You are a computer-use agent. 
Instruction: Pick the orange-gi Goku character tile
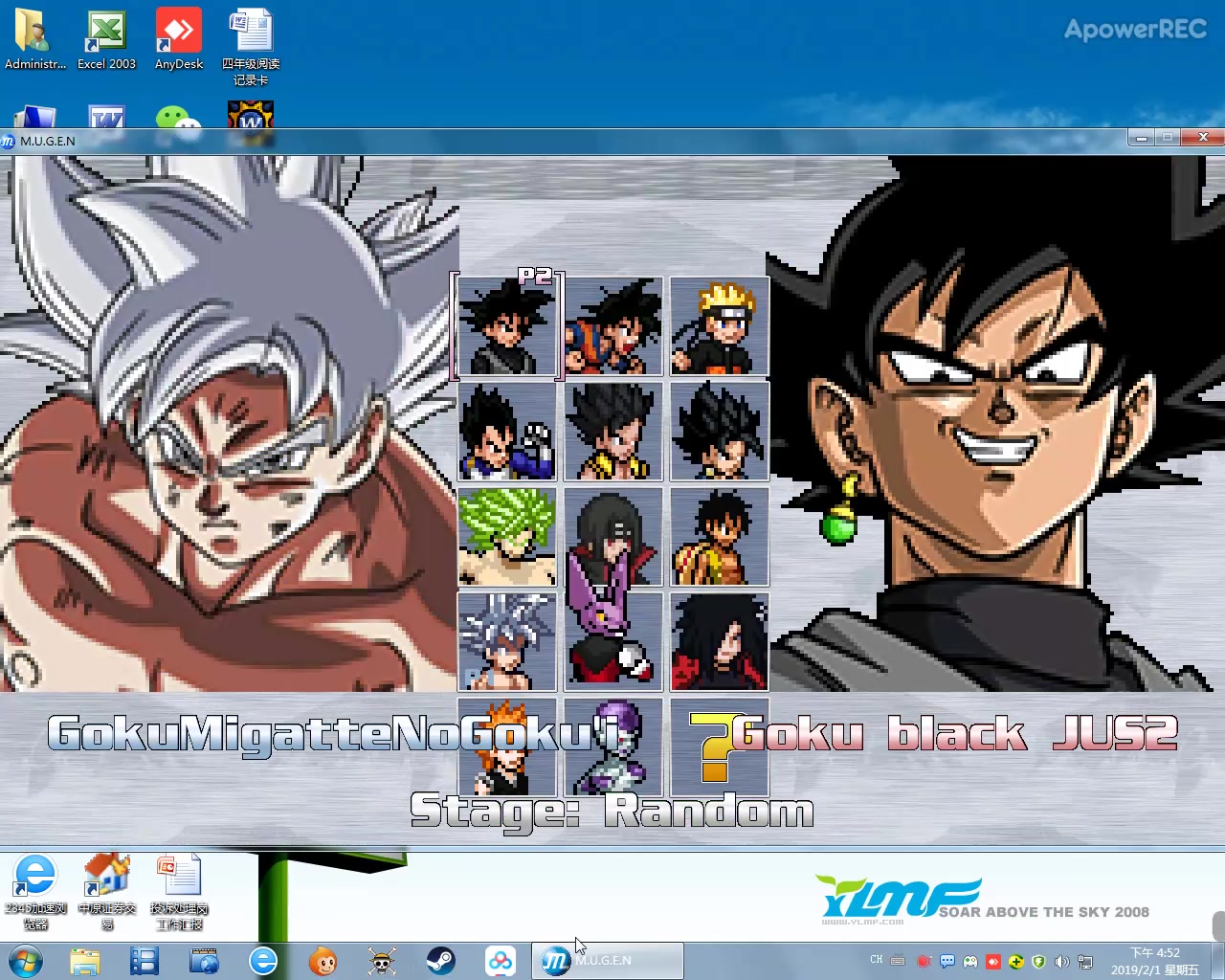[613, 326]
